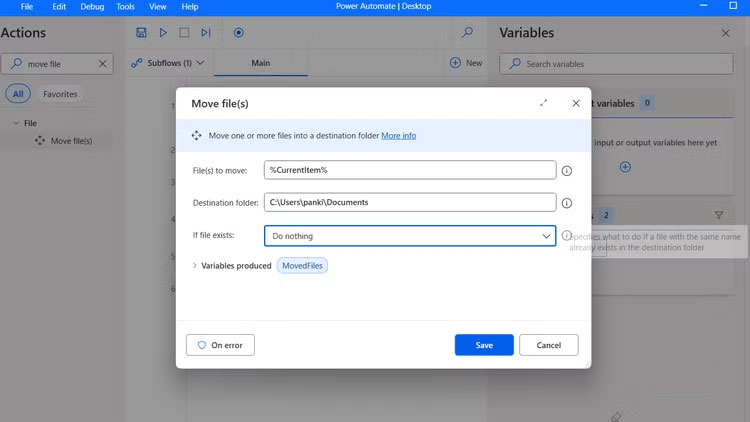Open the Debug menu

tap(92, 7)
